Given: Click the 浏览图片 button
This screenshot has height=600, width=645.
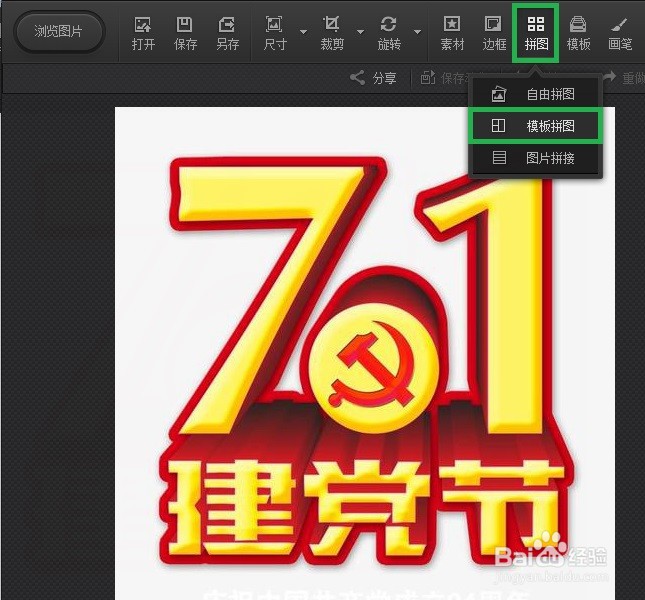Looking at the screenshot, I should (x=59, y=32).
